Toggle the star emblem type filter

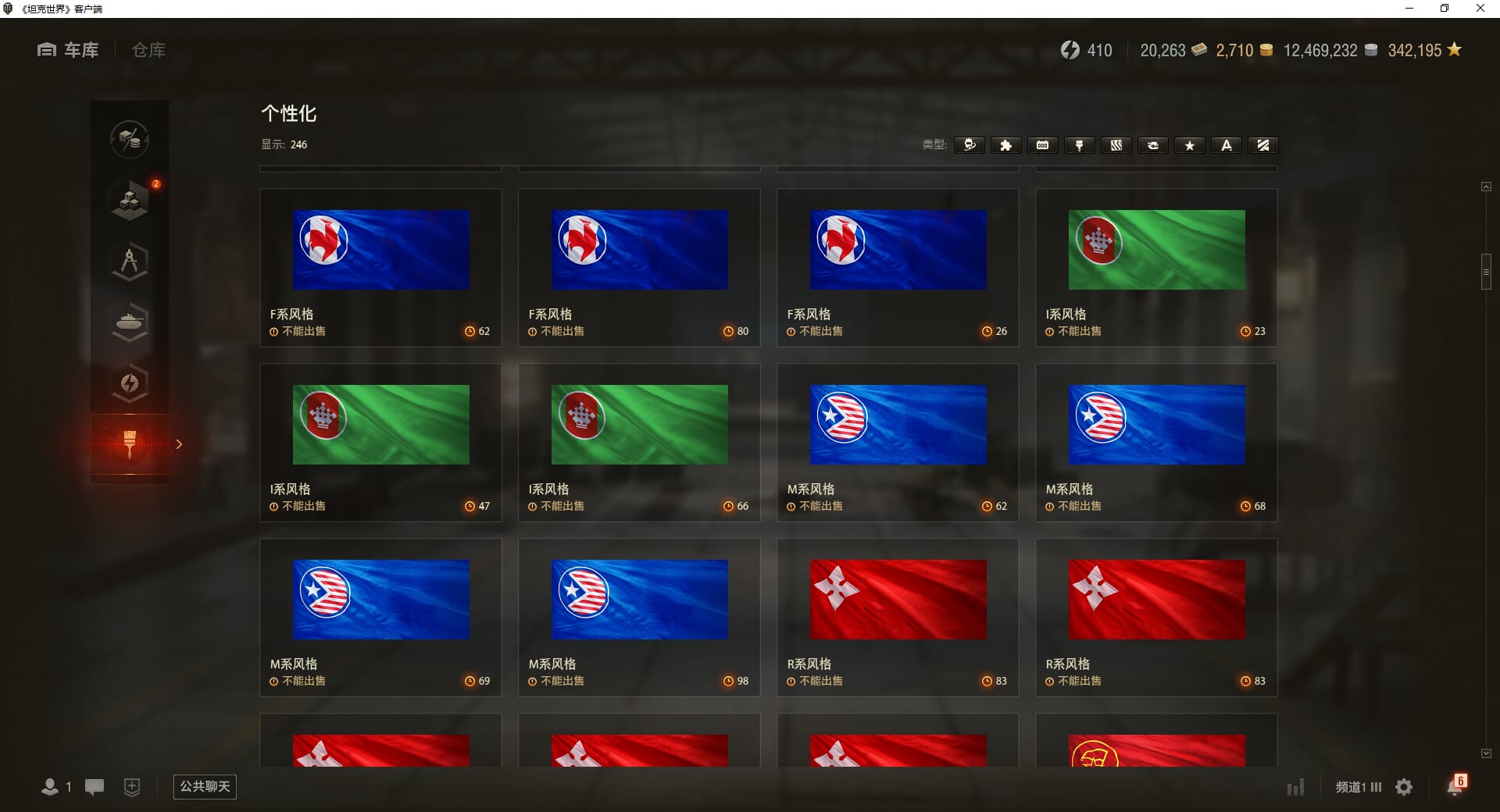tap(1190, 145)
